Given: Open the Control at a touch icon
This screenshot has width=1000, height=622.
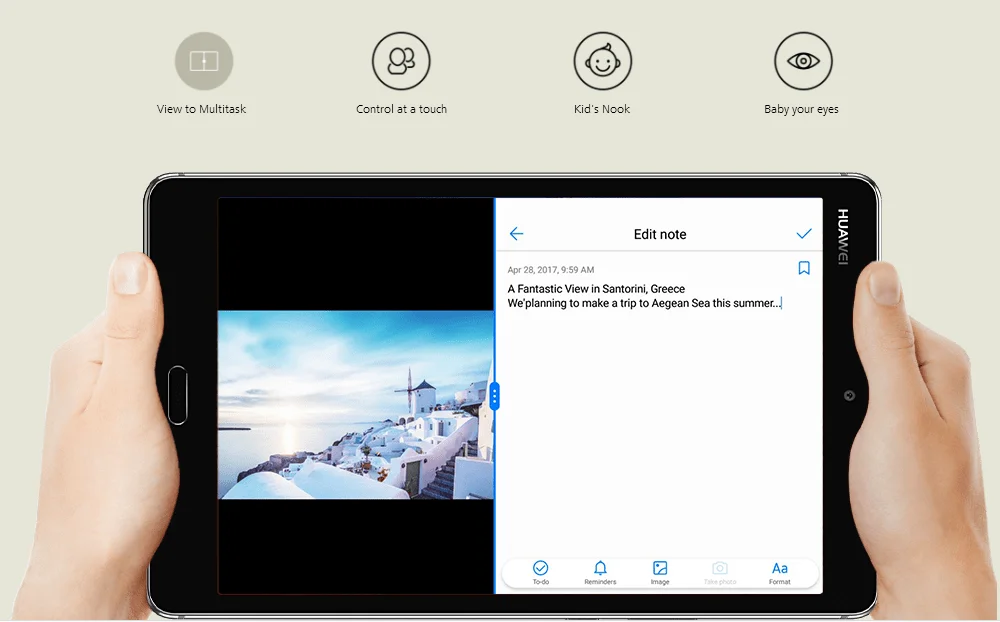Looking at the screenshot, I should 401,61.
